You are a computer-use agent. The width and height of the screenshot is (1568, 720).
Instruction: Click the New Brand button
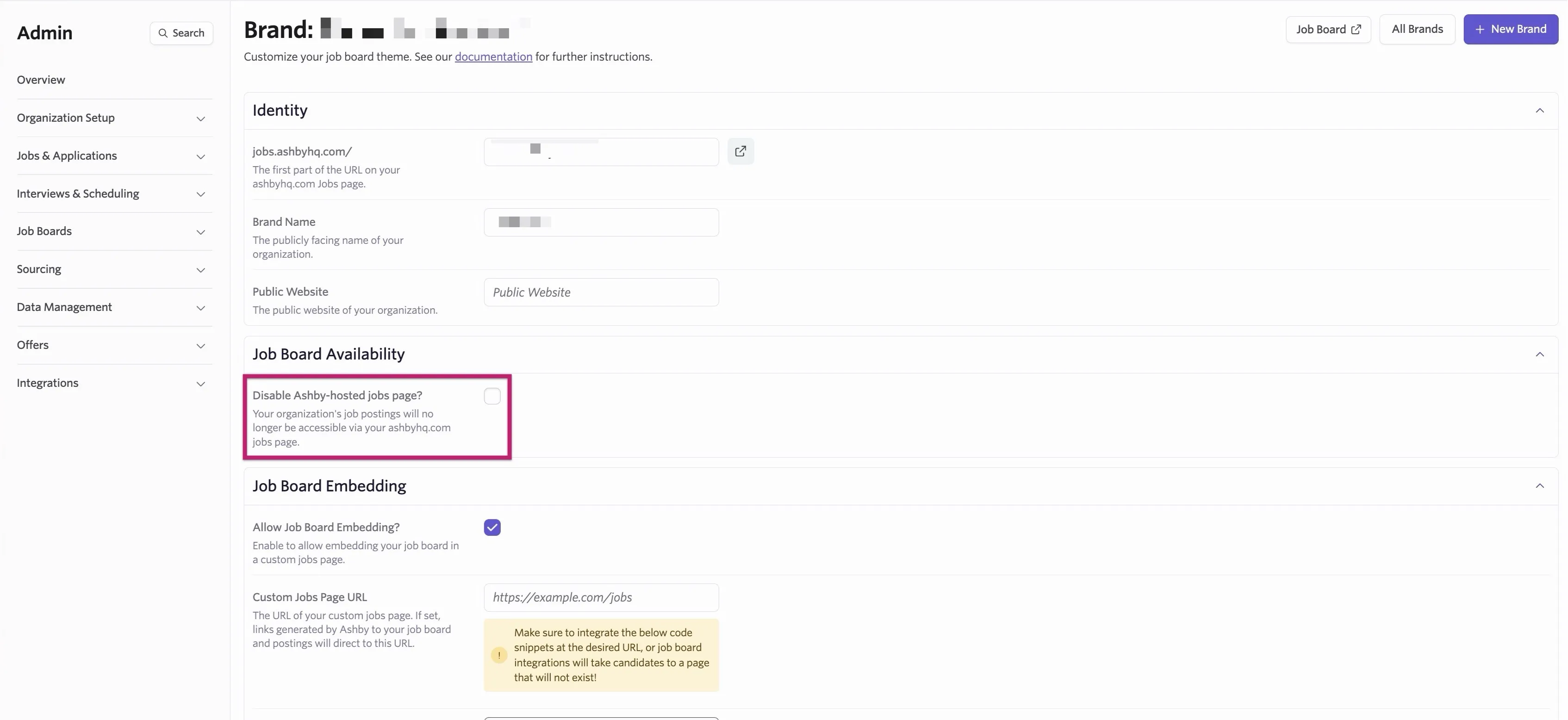pos(1510,29)
